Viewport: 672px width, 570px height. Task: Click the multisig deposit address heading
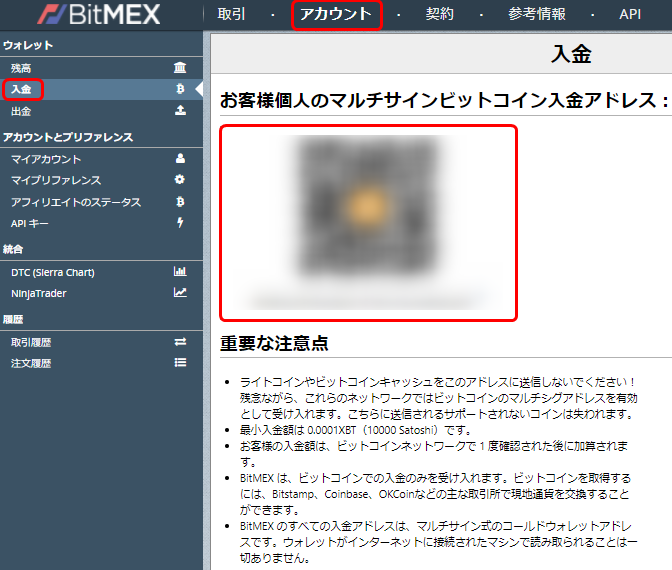tap(444, 100)
